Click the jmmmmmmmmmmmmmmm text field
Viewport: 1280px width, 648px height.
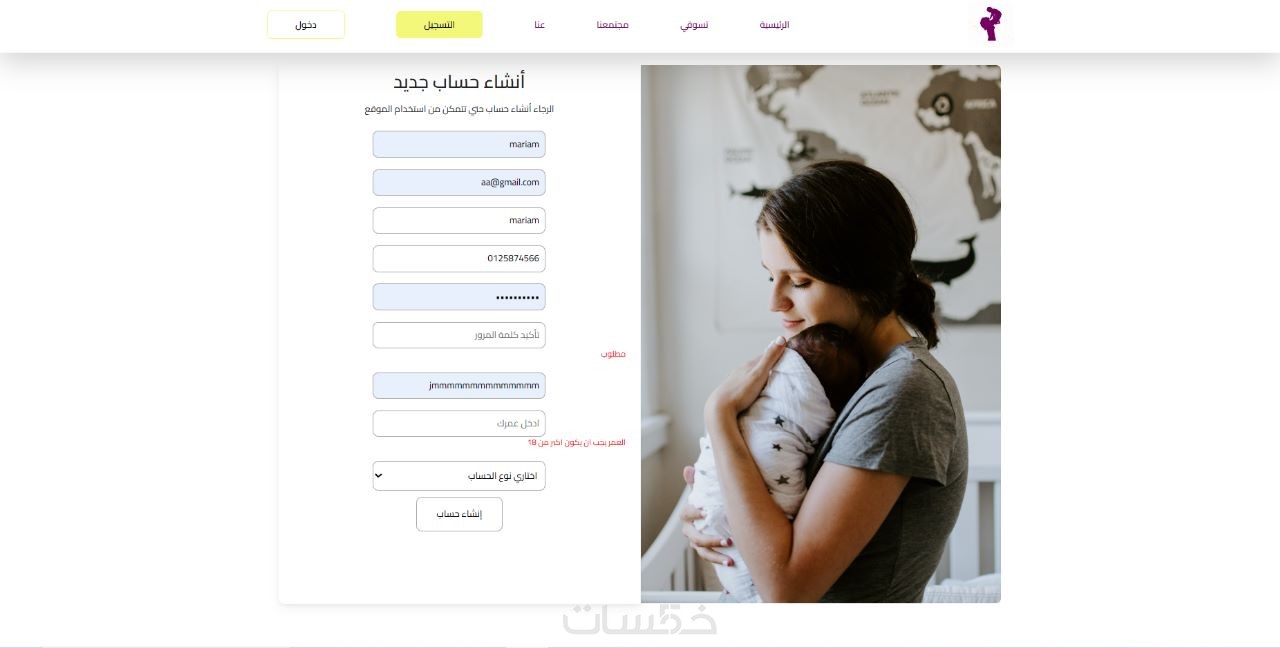(x=459, y=385)
